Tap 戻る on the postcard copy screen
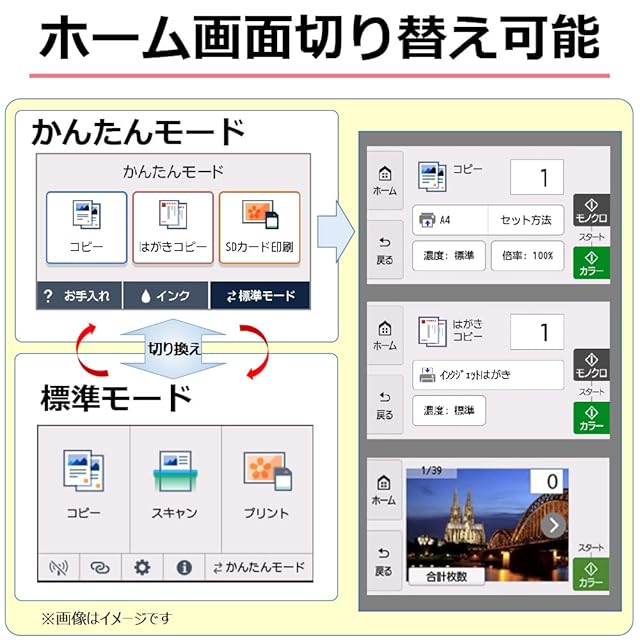 click(385, 404)
